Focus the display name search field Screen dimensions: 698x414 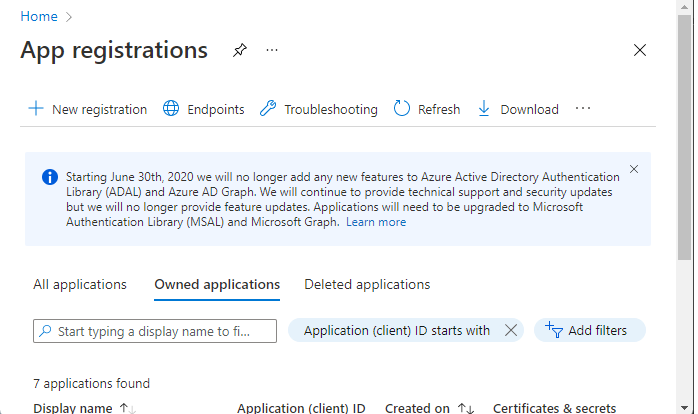(x=155, y=331)
